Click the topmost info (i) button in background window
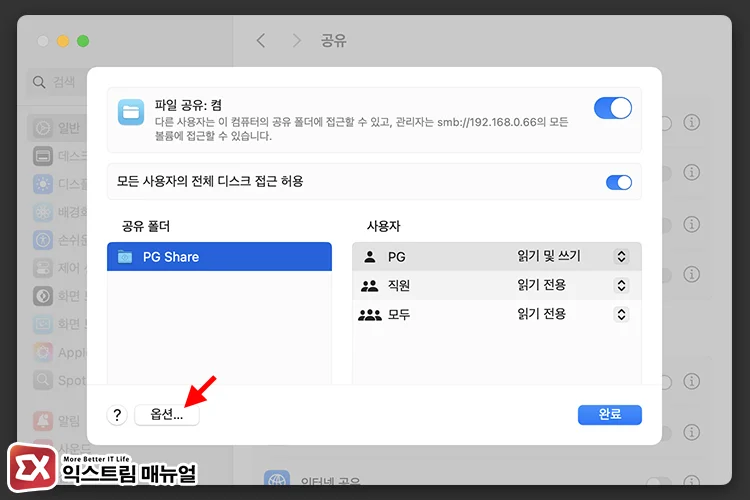This screenshot has width=750, height=500. click(692, 122)
